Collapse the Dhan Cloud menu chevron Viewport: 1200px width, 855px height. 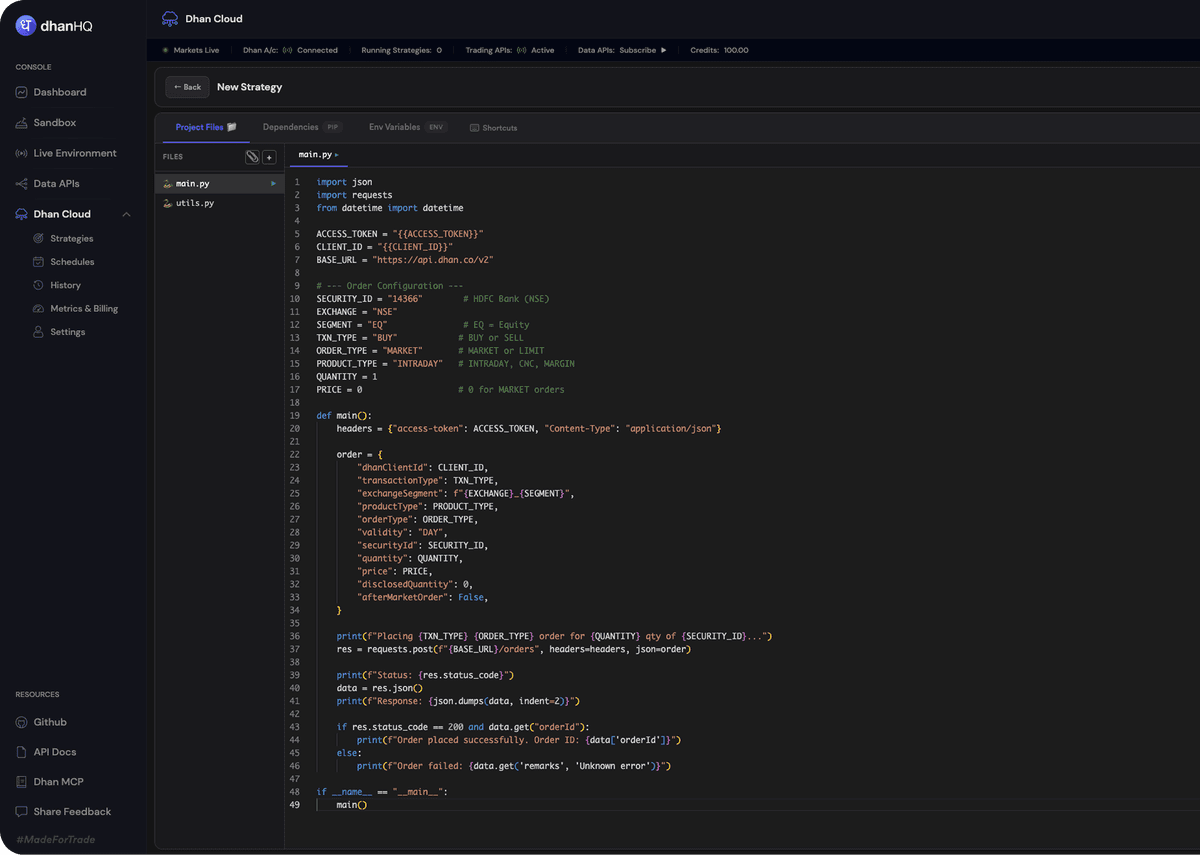tap(126, 214)
